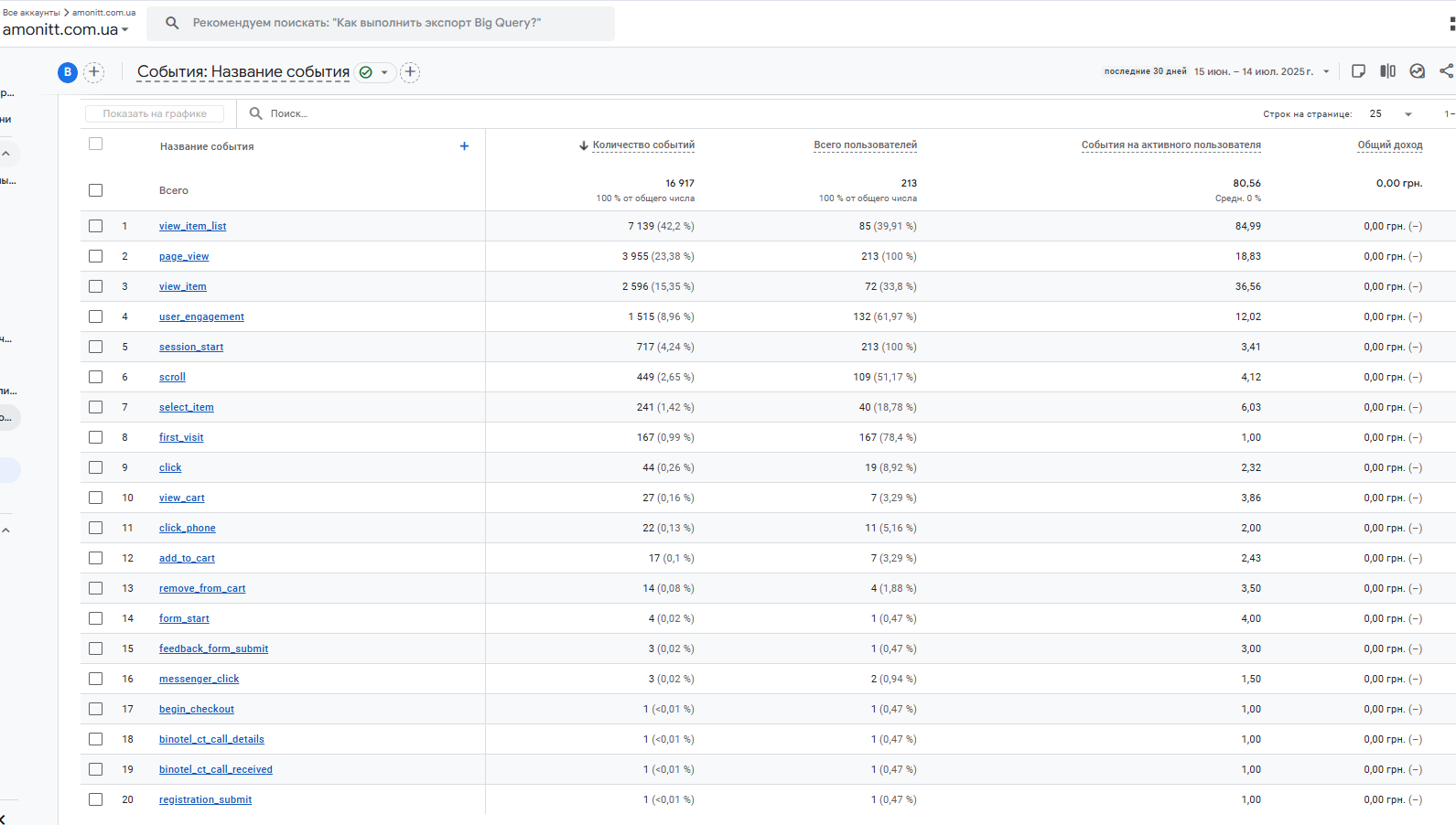Viewport: 1456px width, 825px height.
Task: Add a filter with the plus icon
Action: tap(410, 71)
